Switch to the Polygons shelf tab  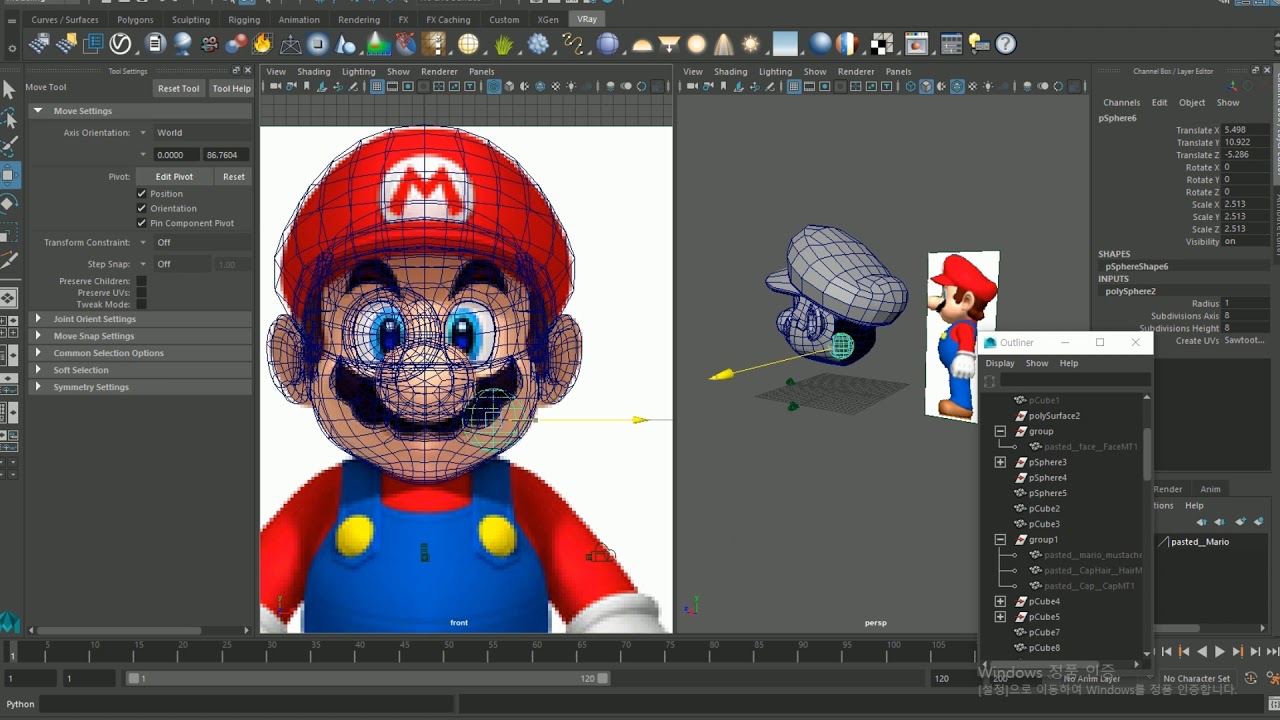(135, 20)
